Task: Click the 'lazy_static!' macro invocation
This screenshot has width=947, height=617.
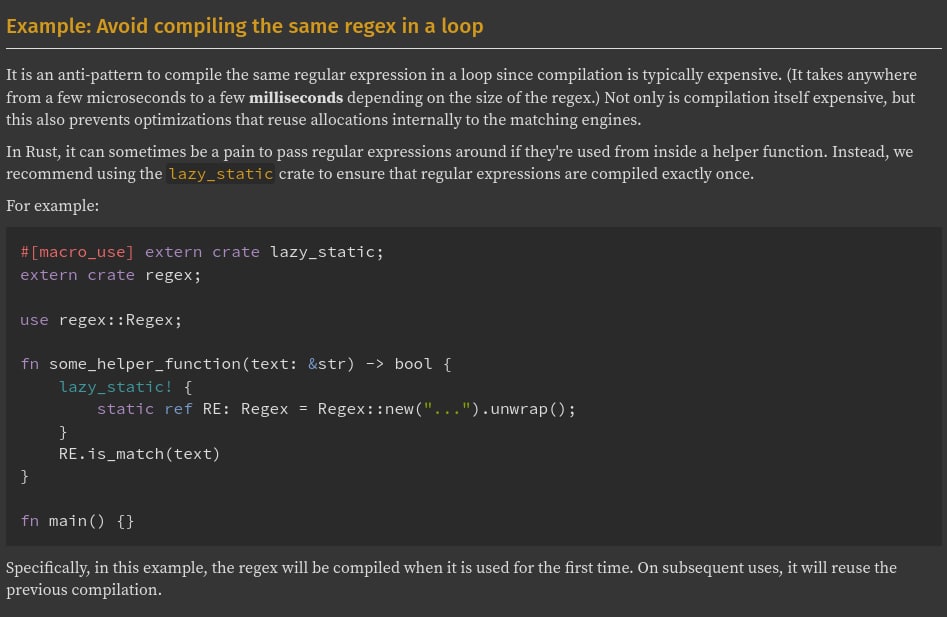Action: [115, 387]
